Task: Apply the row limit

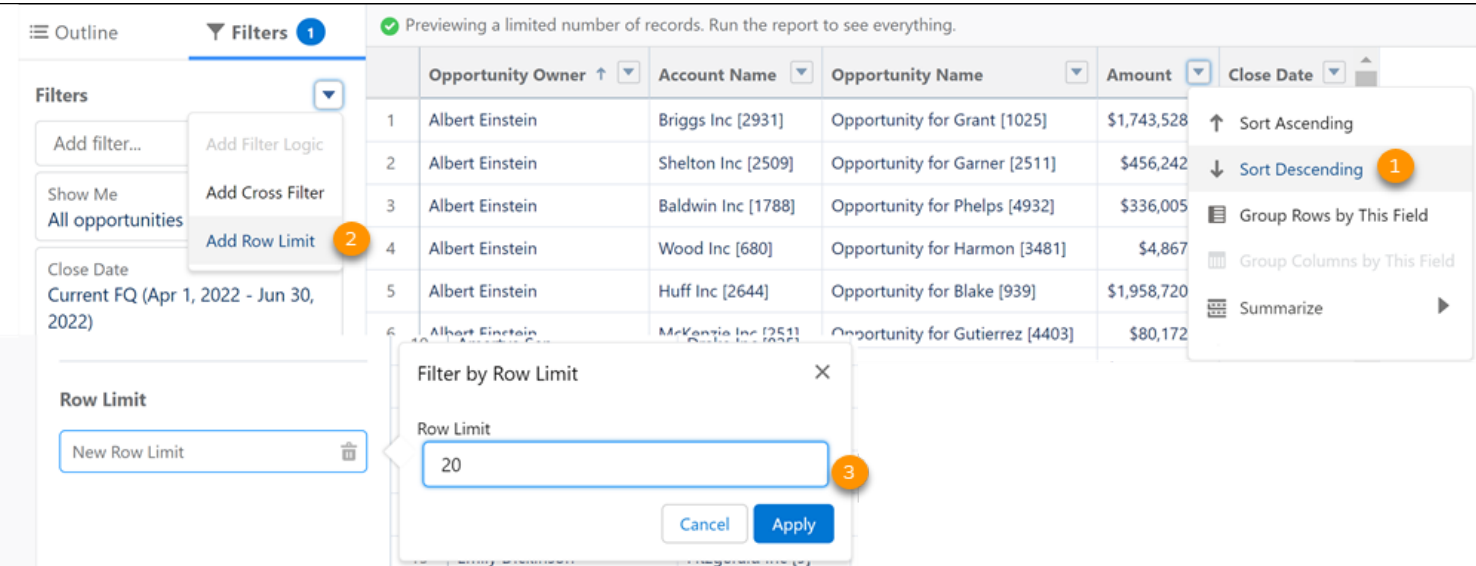Action: (794, 524)
